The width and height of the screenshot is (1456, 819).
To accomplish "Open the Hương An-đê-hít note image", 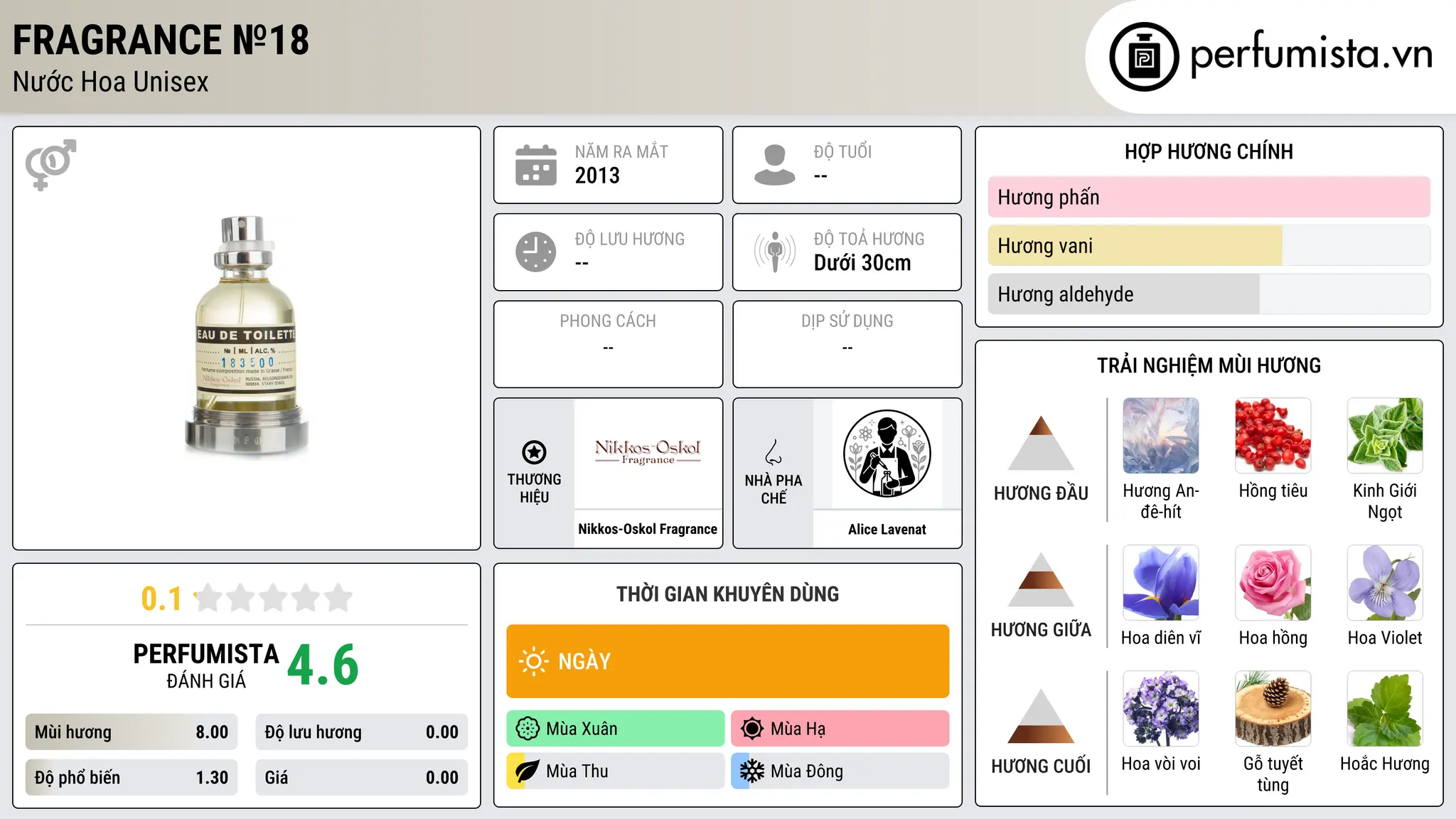I will pyautogui.click(x=1161, y=436).
